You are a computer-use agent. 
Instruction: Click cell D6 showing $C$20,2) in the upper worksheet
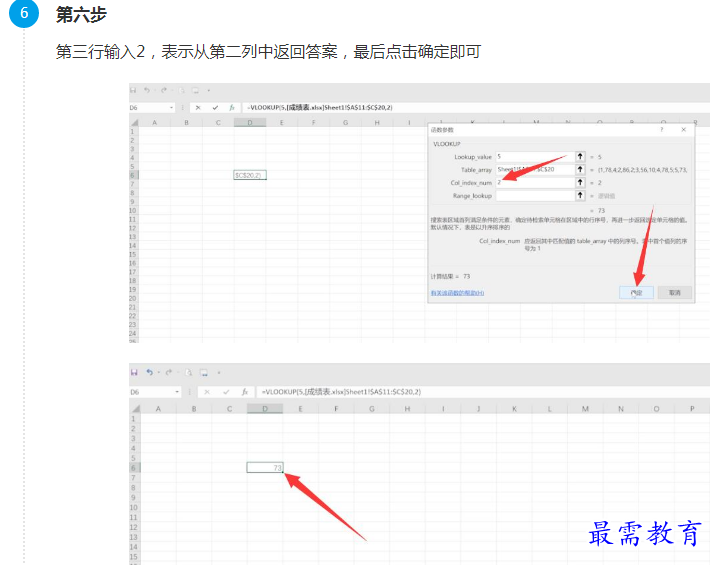pyautogui.click(x=250, y=175)
